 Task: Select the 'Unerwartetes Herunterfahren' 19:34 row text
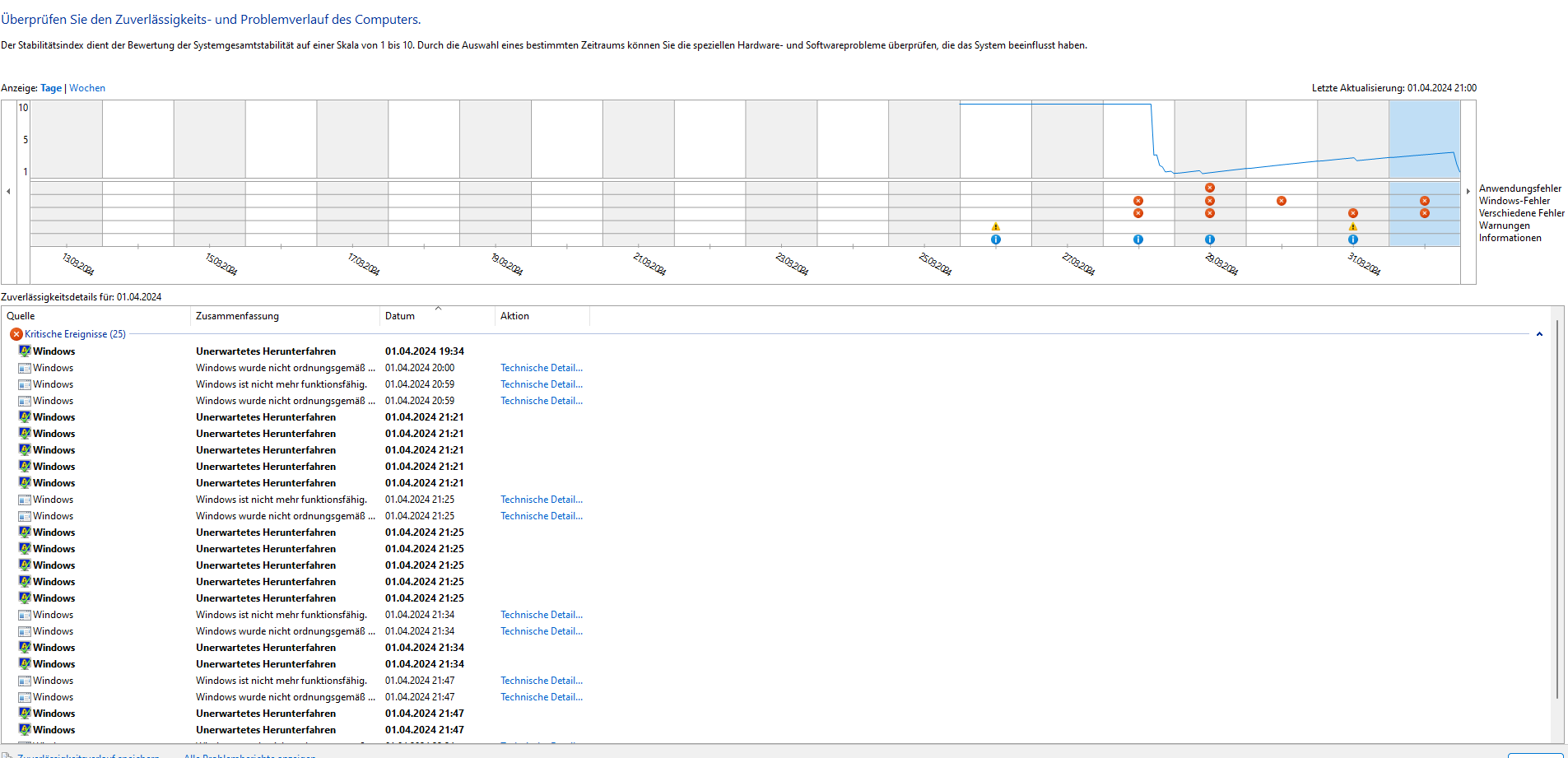pyautogui.click(x=266, y=351)
